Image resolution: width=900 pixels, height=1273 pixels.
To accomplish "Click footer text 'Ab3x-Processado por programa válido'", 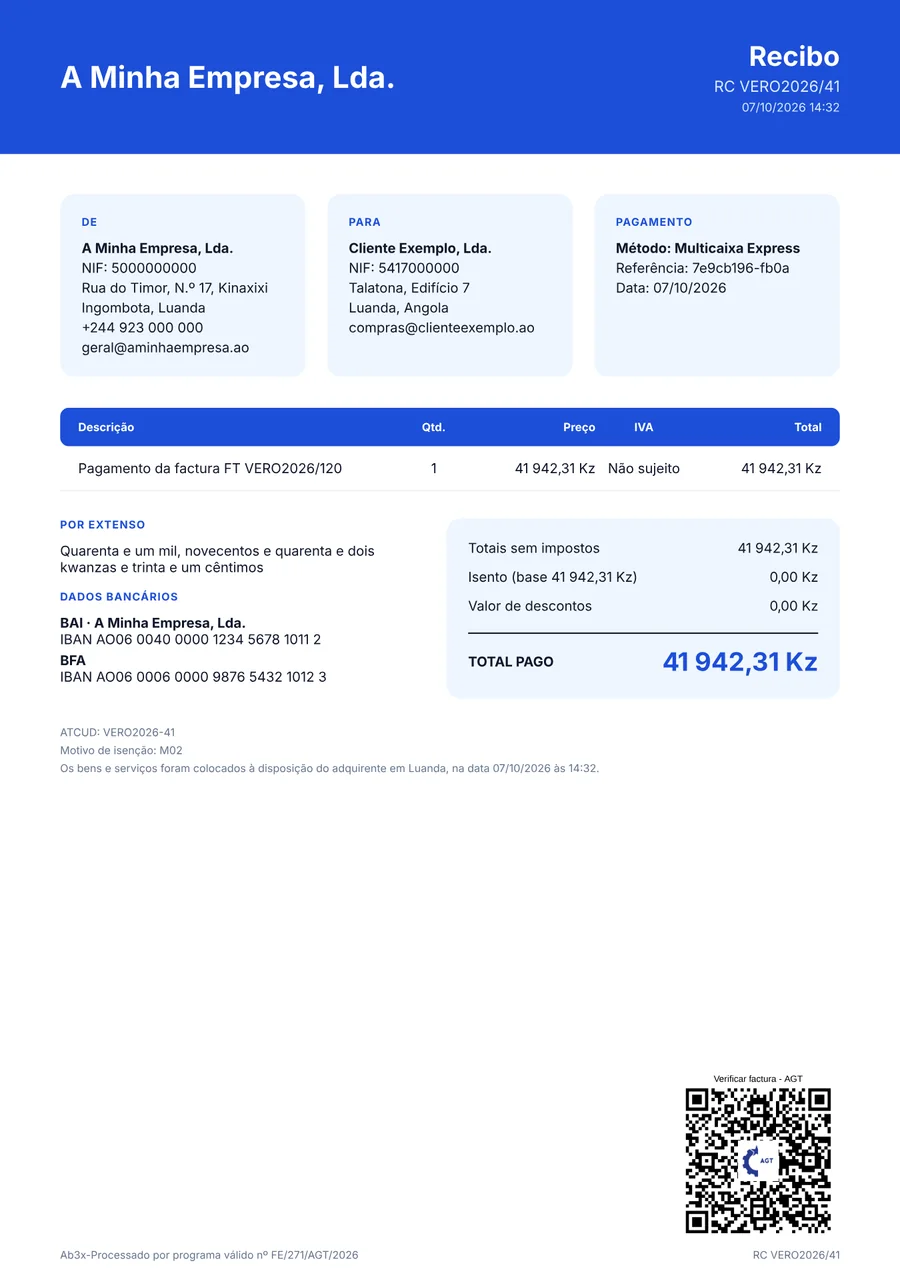I will click(209, 1255).
